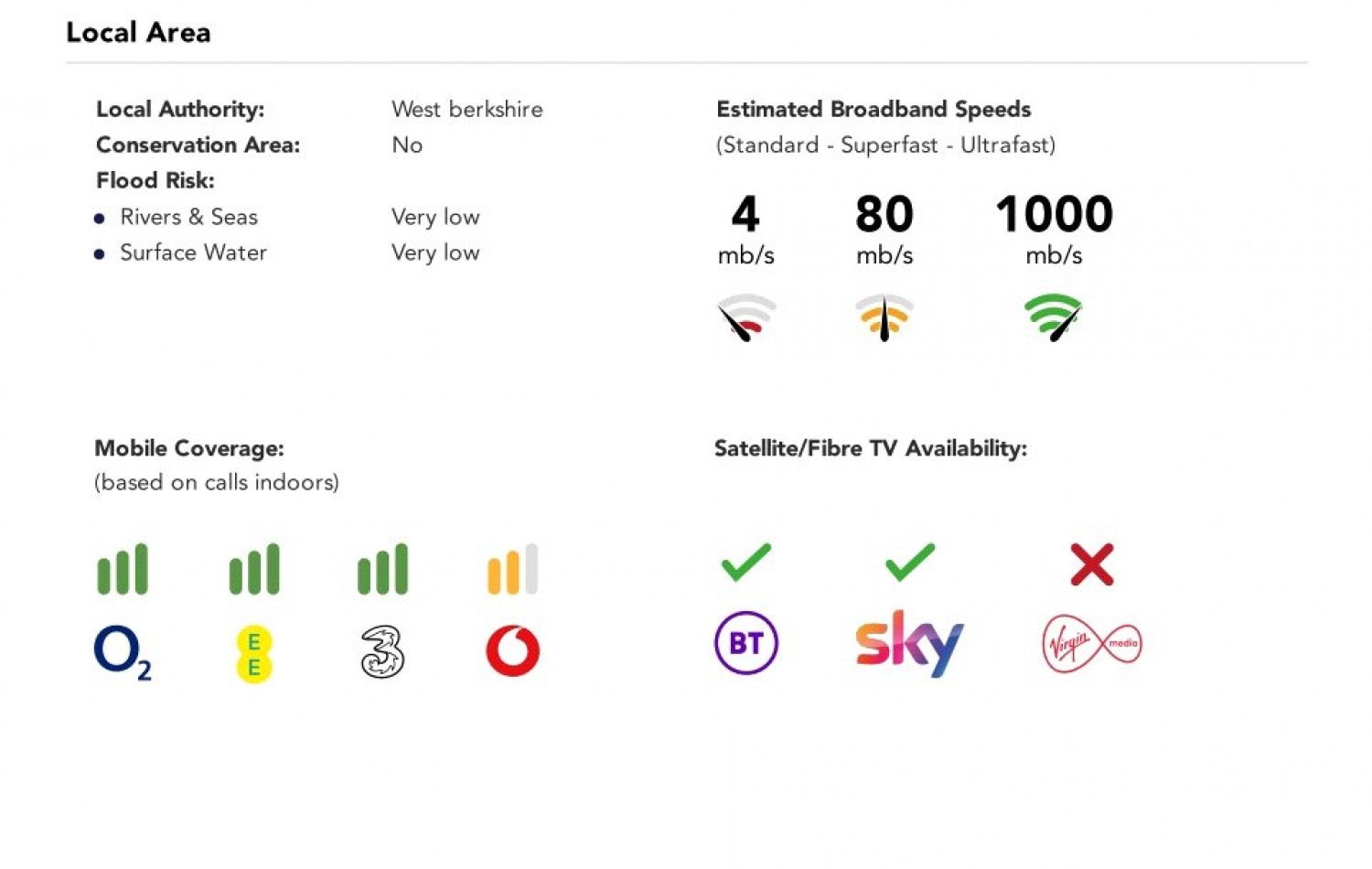Click the green checkmark above Sky
1372x869 pixels.
pyautogui.click(x=910, y=563)
